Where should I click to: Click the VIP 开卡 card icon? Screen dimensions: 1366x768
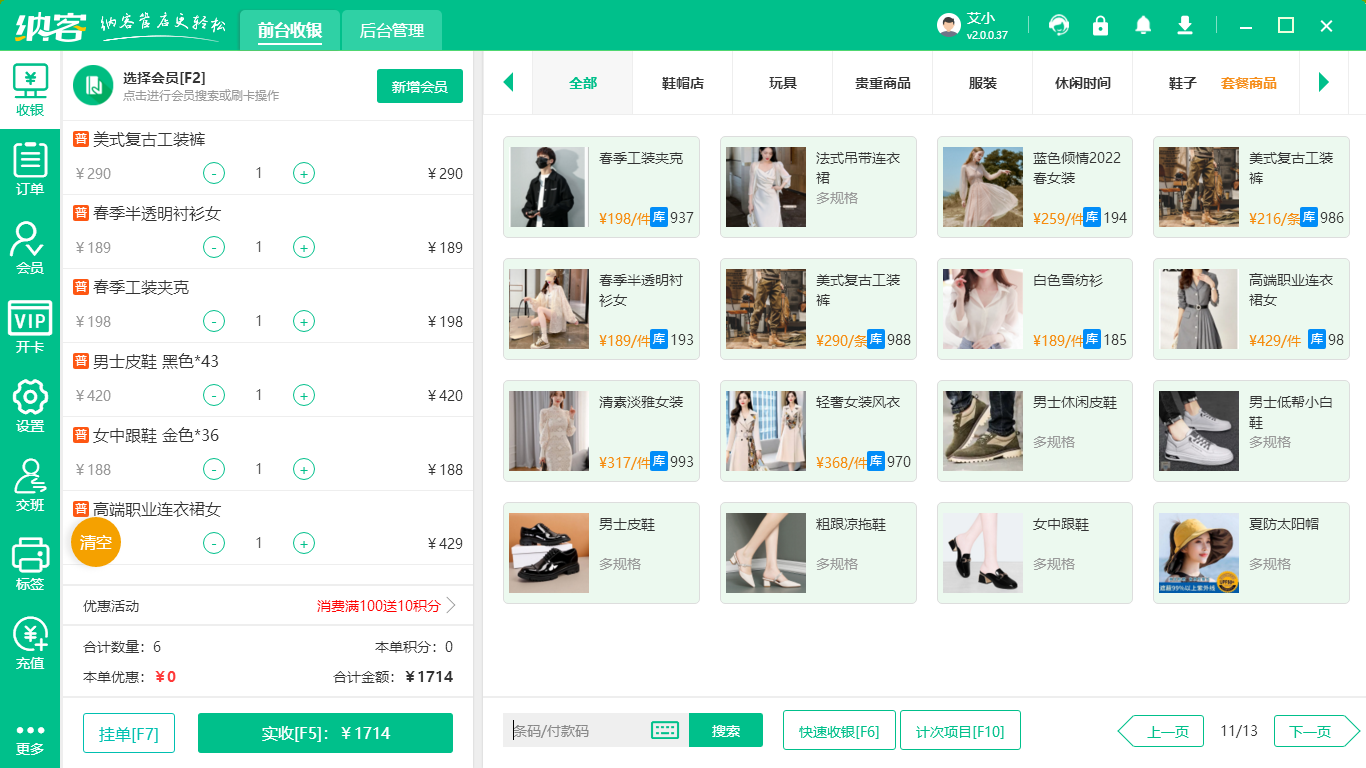pyautogui.click(x=30, y=327)
